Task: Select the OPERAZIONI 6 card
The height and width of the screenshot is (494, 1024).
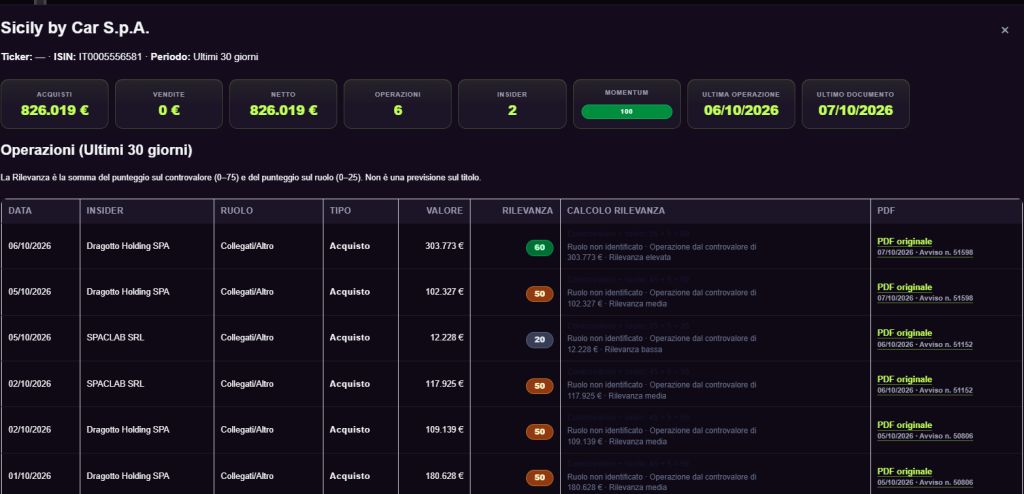Action: point(398,104)
